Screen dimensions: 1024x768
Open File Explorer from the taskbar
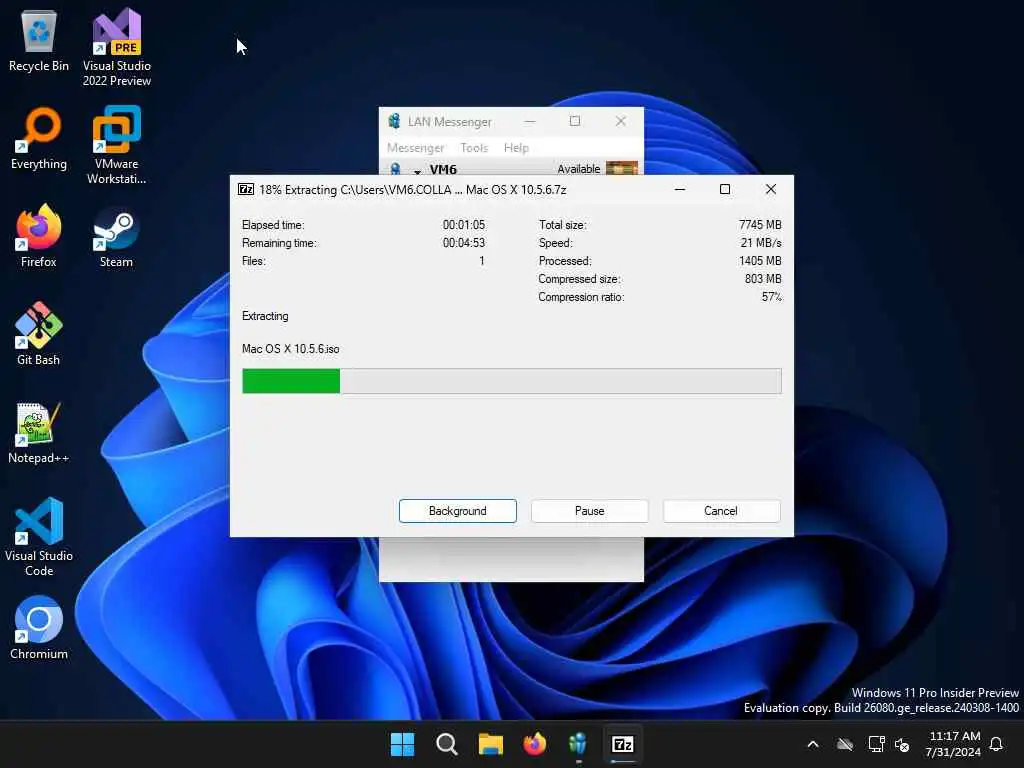click(490, 744)
